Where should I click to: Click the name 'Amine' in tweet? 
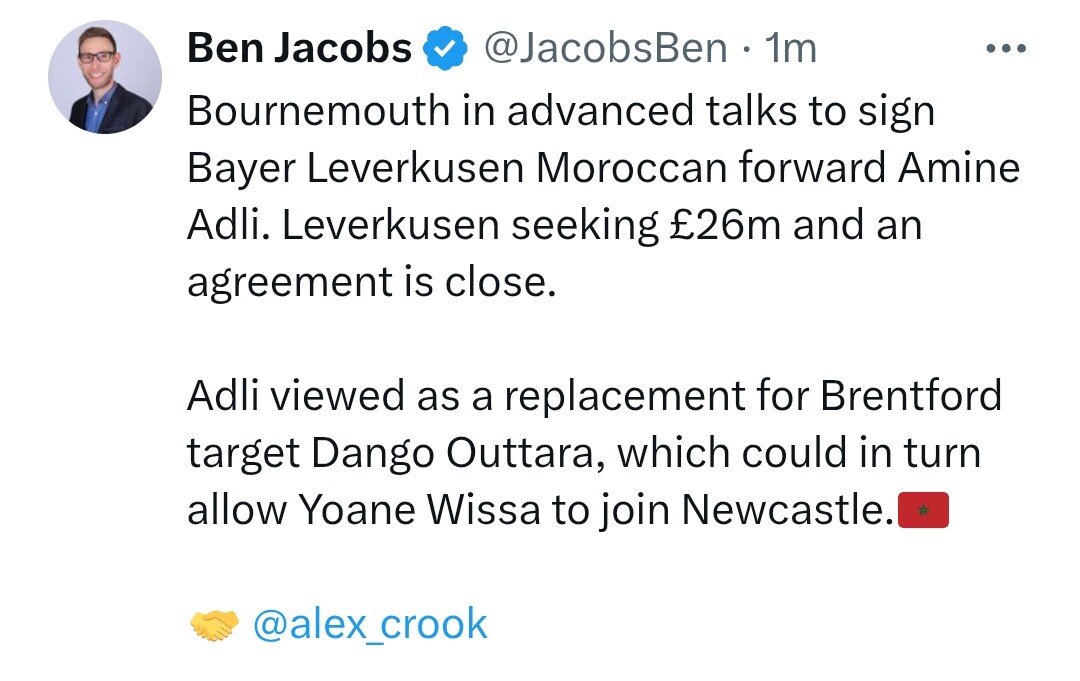pos(959,167)
